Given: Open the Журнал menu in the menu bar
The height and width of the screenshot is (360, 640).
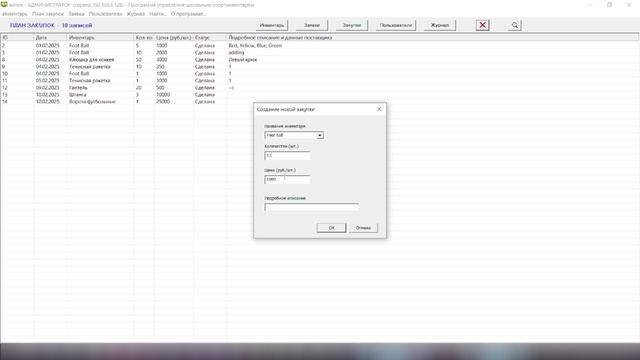Looking at the screenshot, I should point(136,14).
